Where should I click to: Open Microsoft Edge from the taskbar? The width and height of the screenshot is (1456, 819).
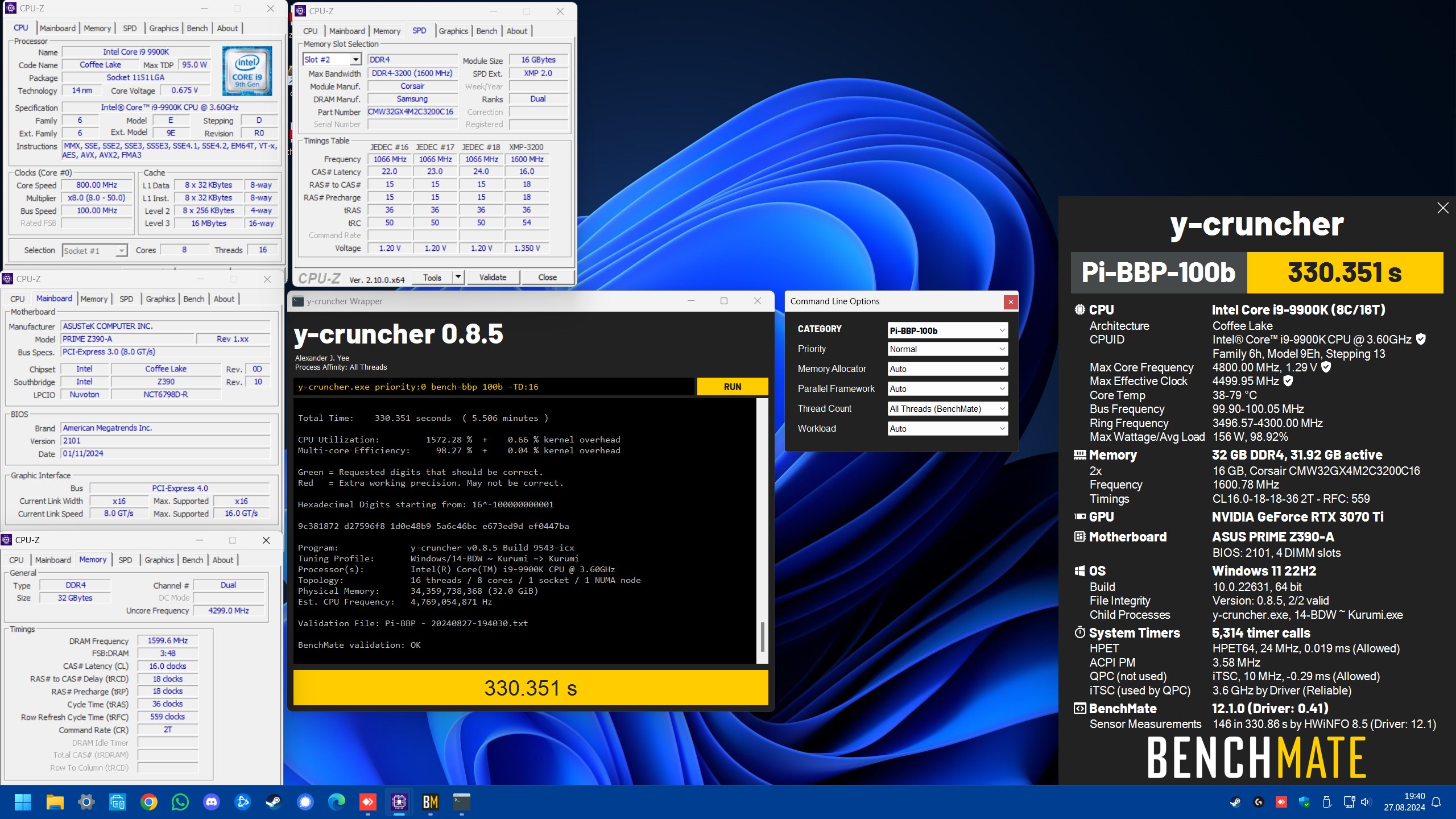click(337, 802)
